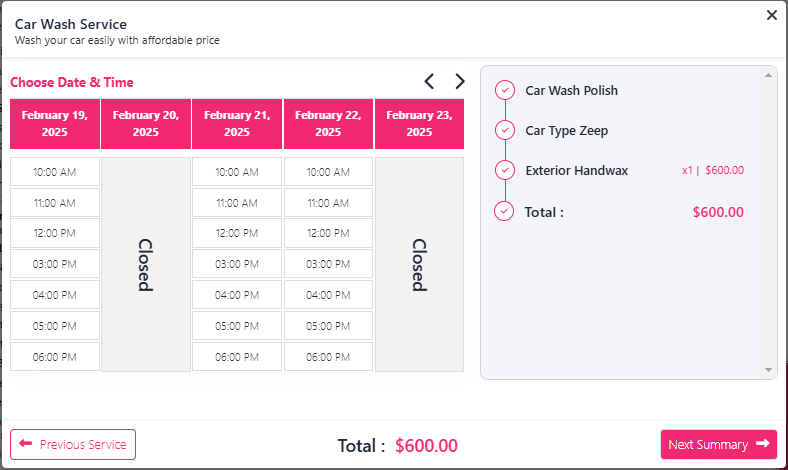Book 12:00 PM under February 22
788x470 pixels.
(328, 233)
